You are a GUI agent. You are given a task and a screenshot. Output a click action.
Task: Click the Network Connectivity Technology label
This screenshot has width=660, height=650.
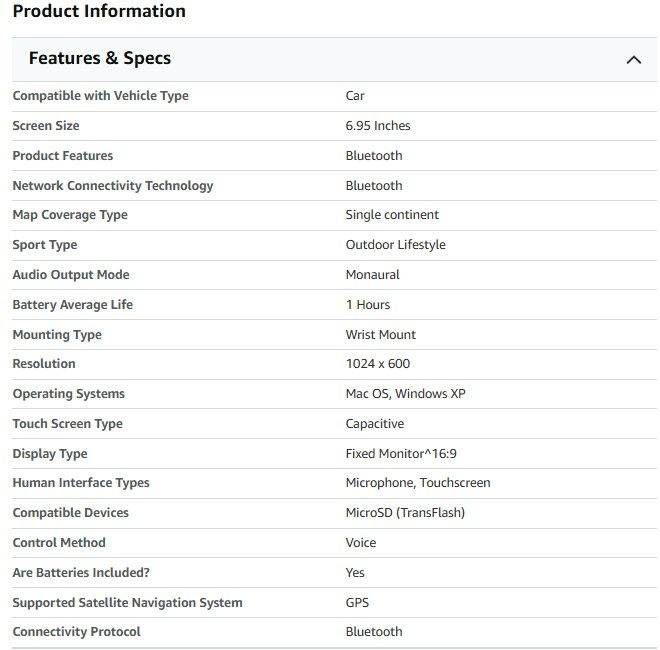click(x=112, y=186)
